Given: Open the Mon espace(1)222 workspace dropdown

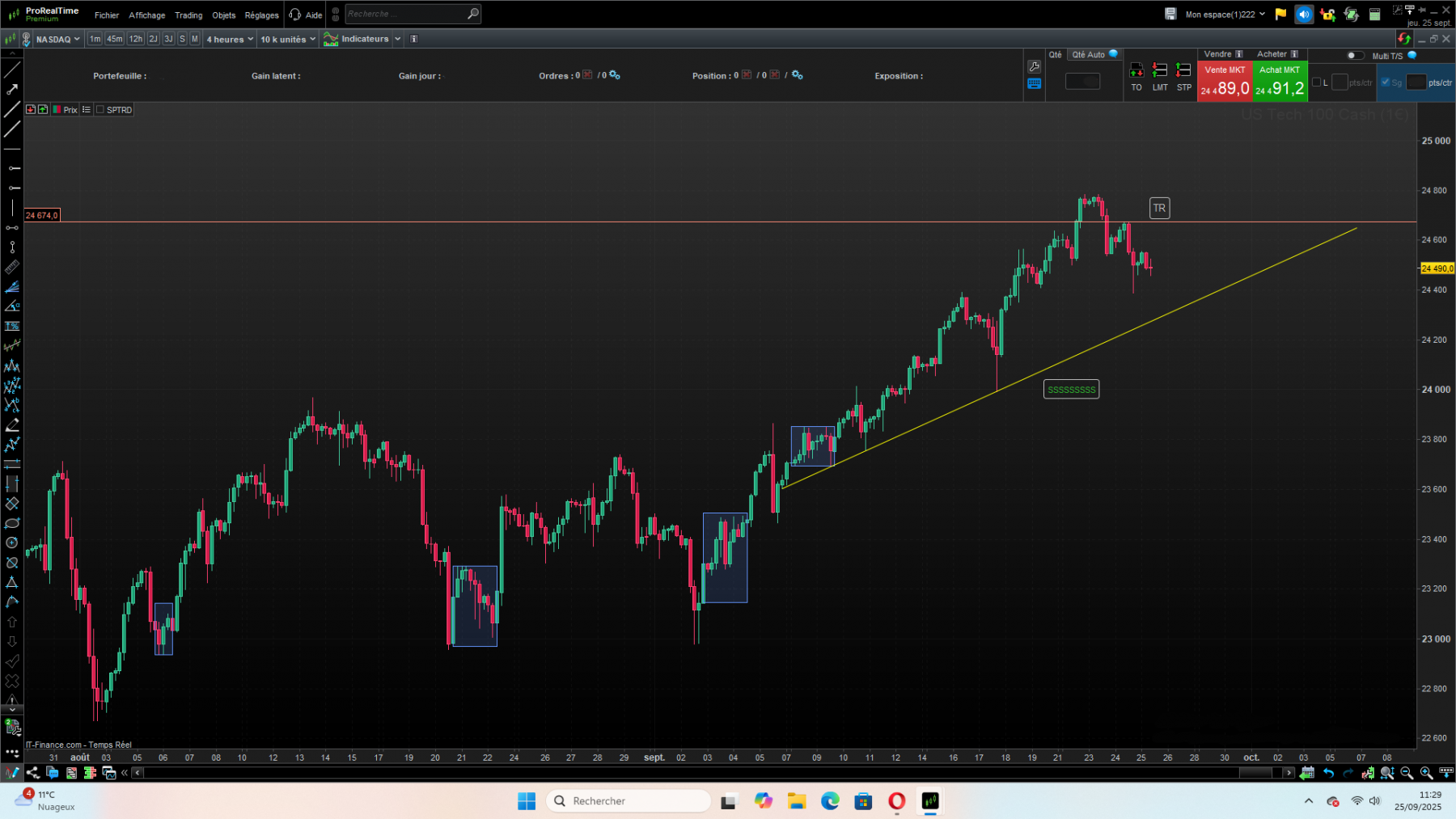Looking at the screenshot, I should click(x=1225, y=15).
